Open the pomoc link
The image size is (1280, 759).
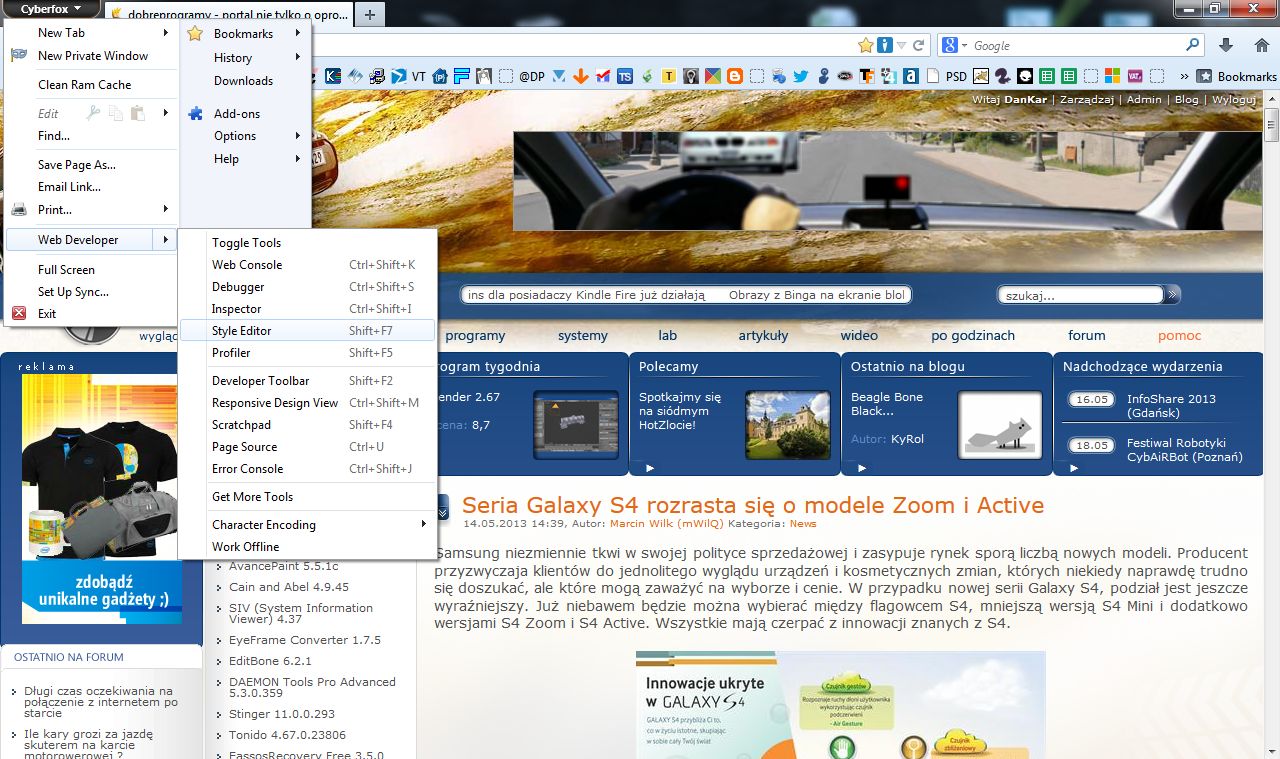coord(1180,335)
